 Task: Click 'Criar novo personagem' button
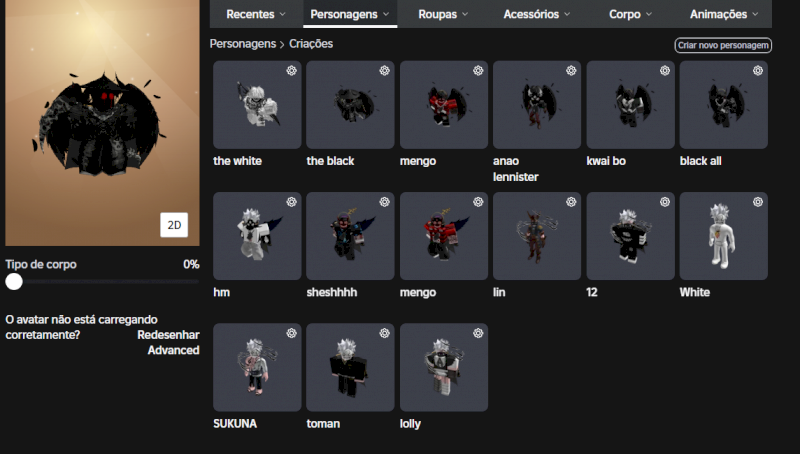pos(723,45)
